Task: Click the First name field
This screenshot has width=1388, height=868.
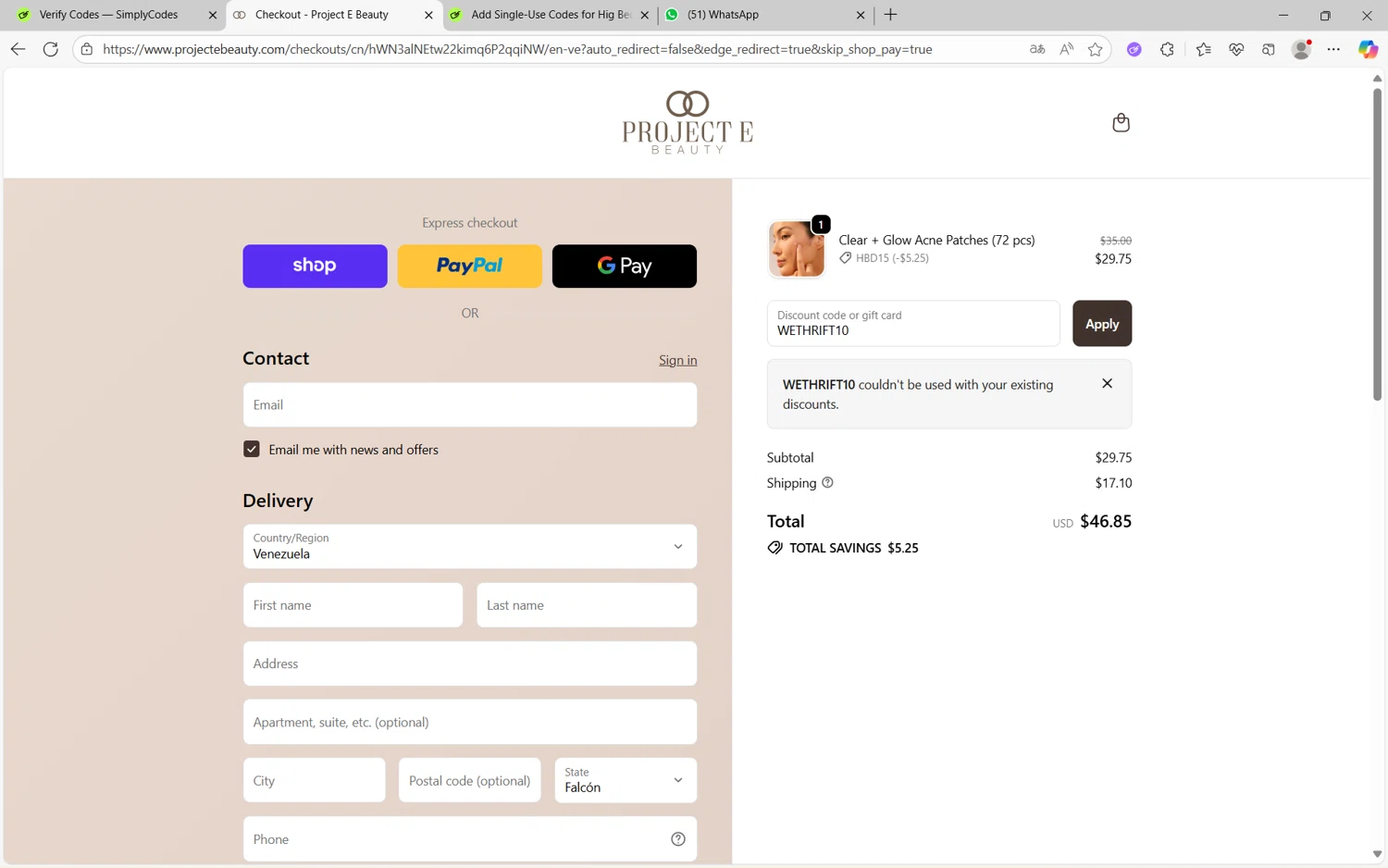Action: coord(353,605)
